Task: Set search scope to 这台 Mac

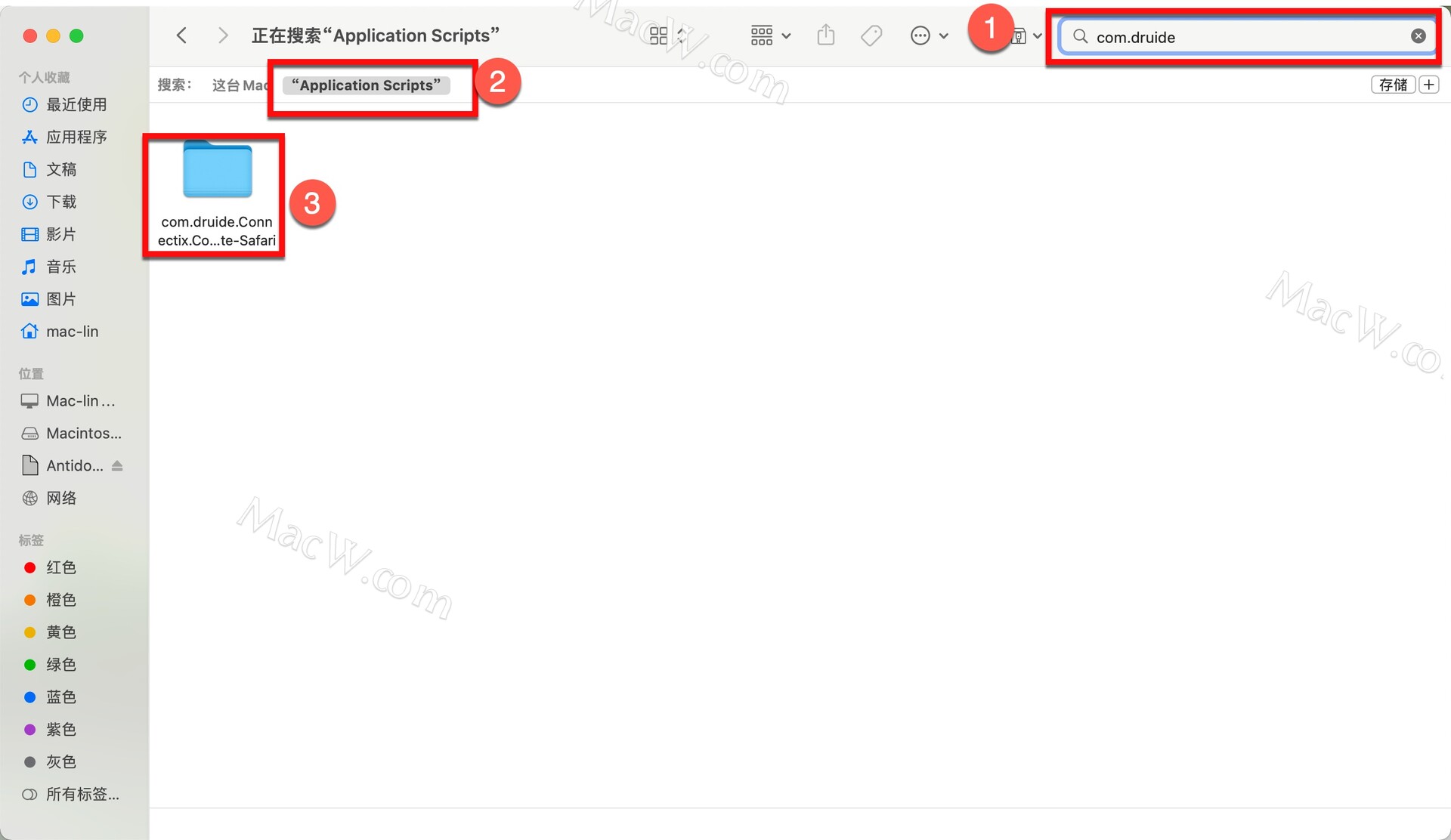Action: [x=240, y=85]
